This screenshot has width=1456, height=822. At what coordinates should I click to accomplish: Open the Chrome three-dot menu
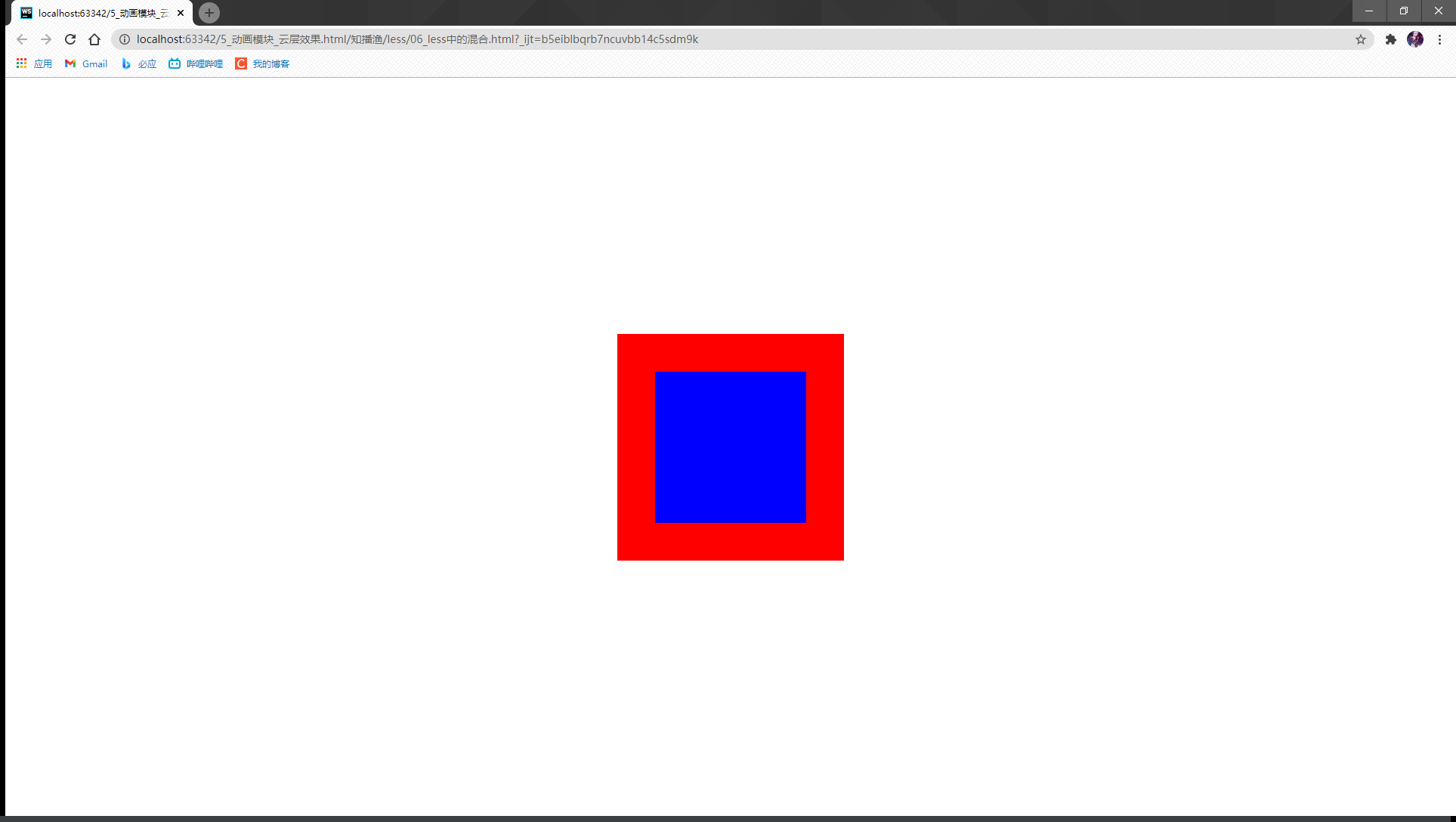1440,39
